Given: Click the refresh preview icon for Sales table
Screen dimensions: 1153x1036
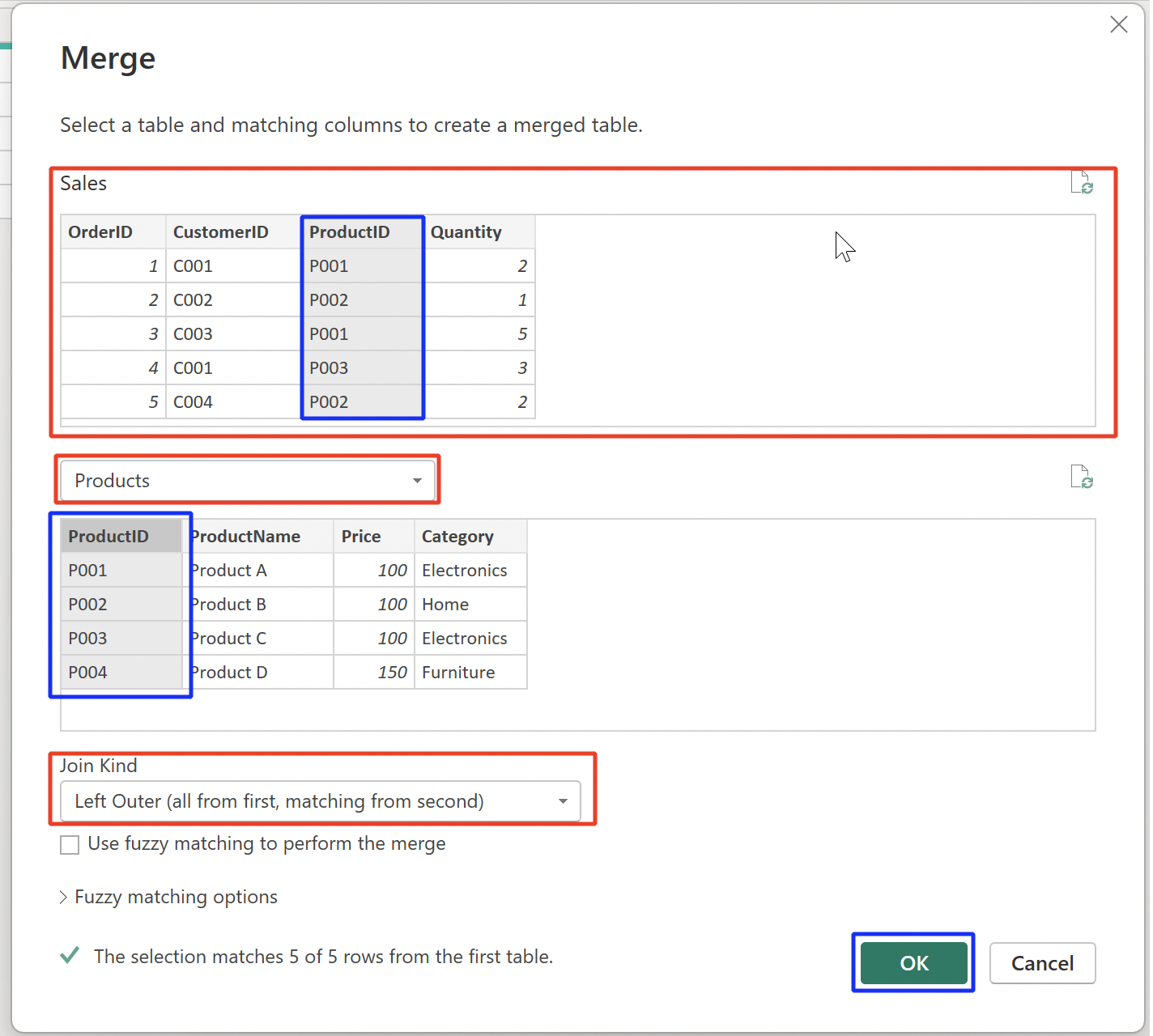Looking at the screenshot, I should tap(1082, 183).
